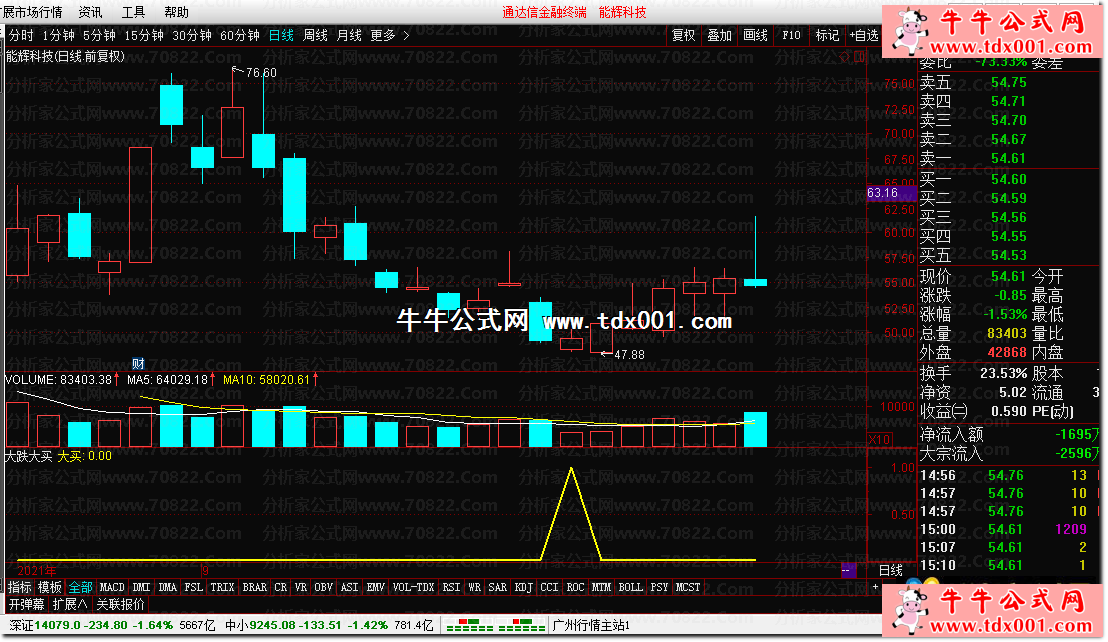Switch to the 60分钟 period tab
1108x642 pixels.
(240, 35)
